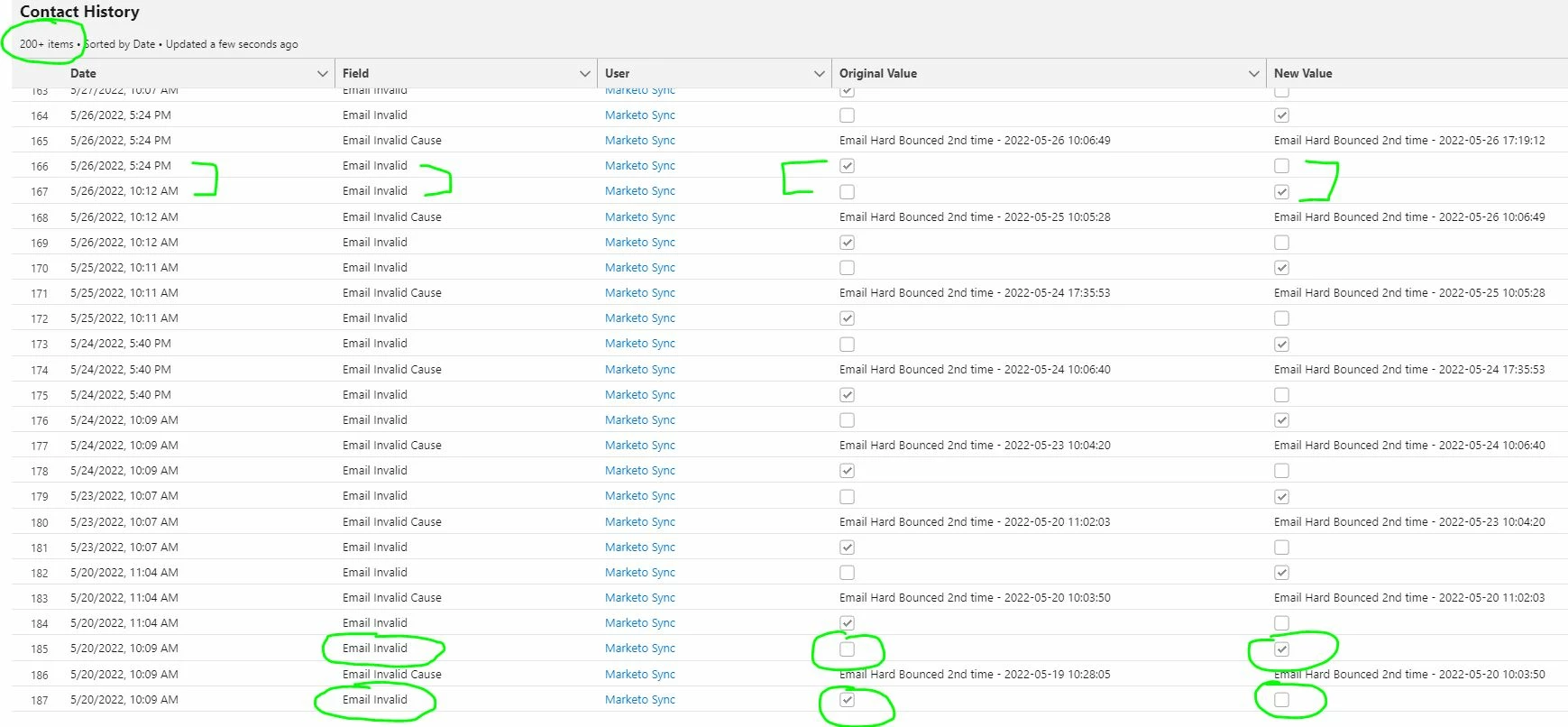Toggle New Value checkbox in row 167
1568x727 pixels.
pyautogui.click(x=1281, y=191)
